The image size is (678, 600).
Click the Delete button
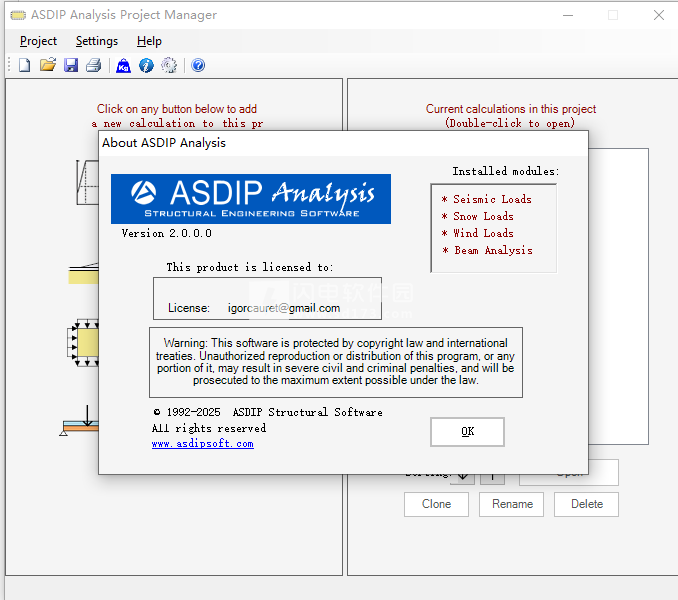tap(587, 504)
